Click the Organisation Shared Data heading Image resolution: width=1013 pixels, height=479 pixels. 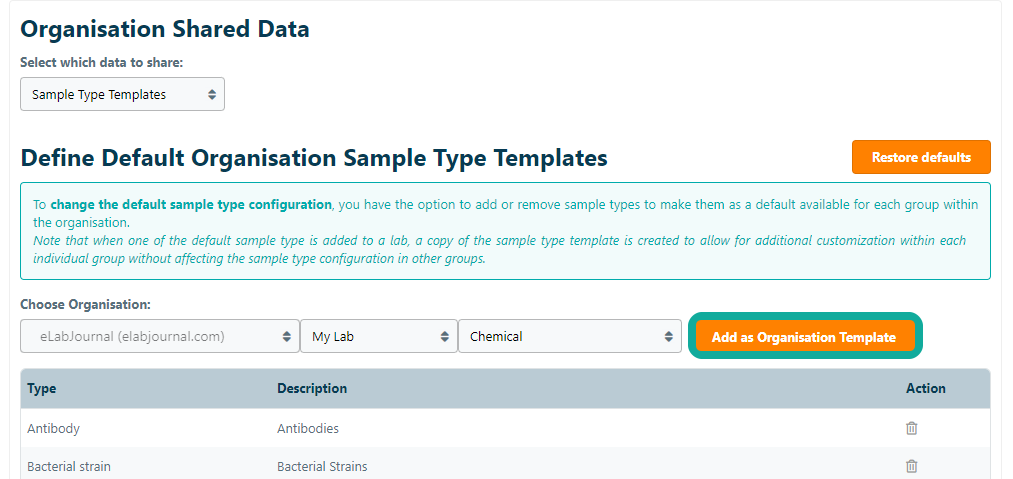tap(165, 29)
